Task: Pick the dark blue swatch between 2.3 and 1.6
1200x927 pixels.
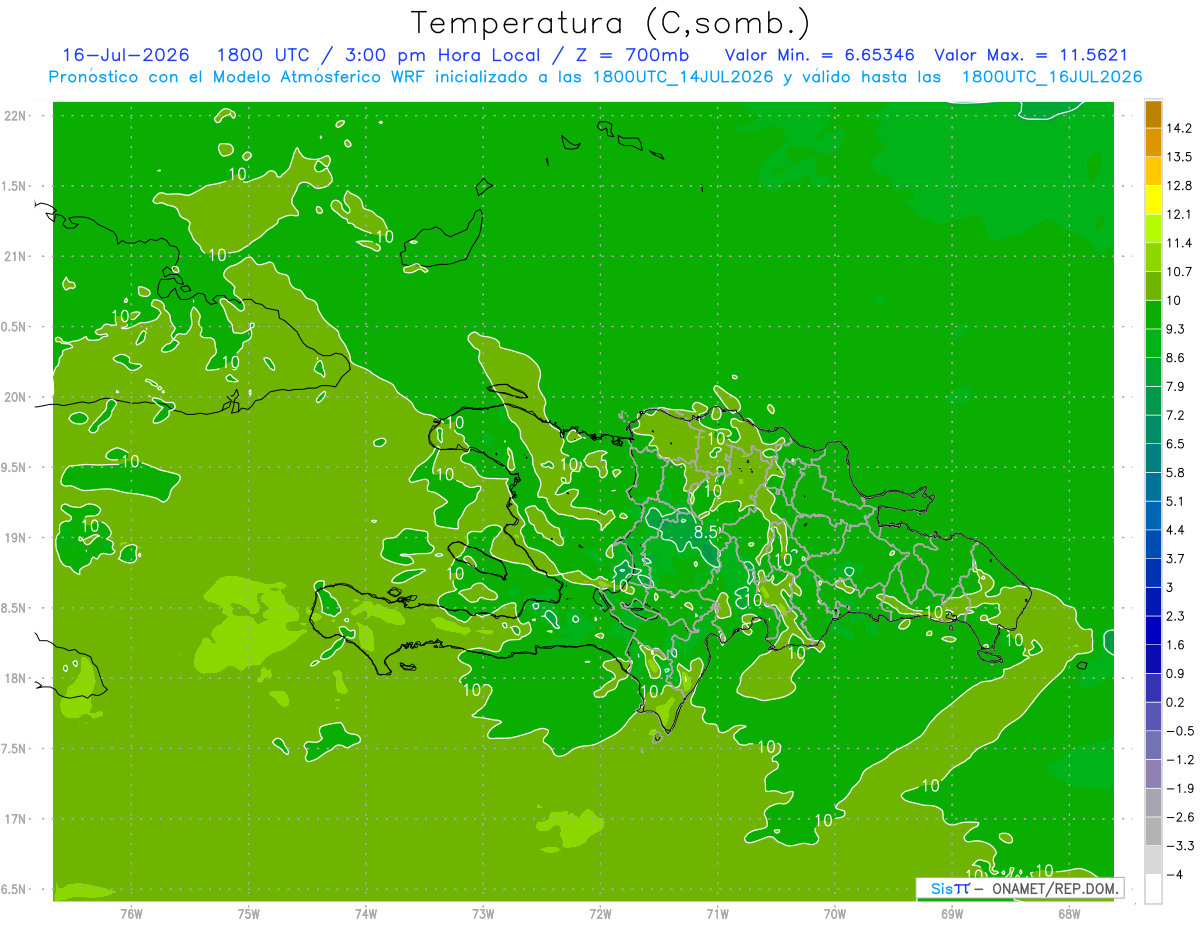Action: tap(1153, 631)
